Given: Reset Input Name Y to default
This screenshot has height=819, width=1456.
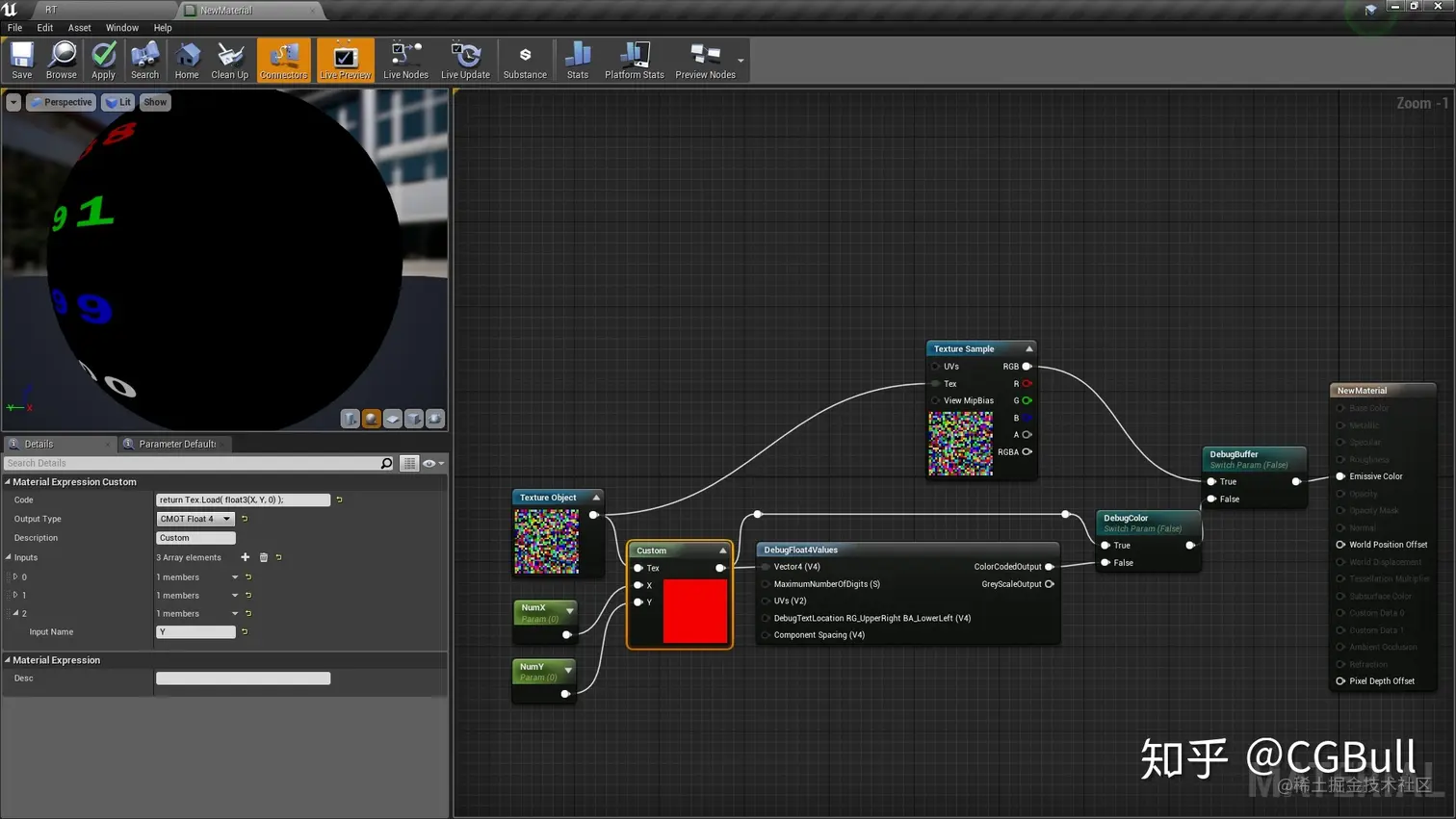Looking at the screenshot, I should [245, 631].
